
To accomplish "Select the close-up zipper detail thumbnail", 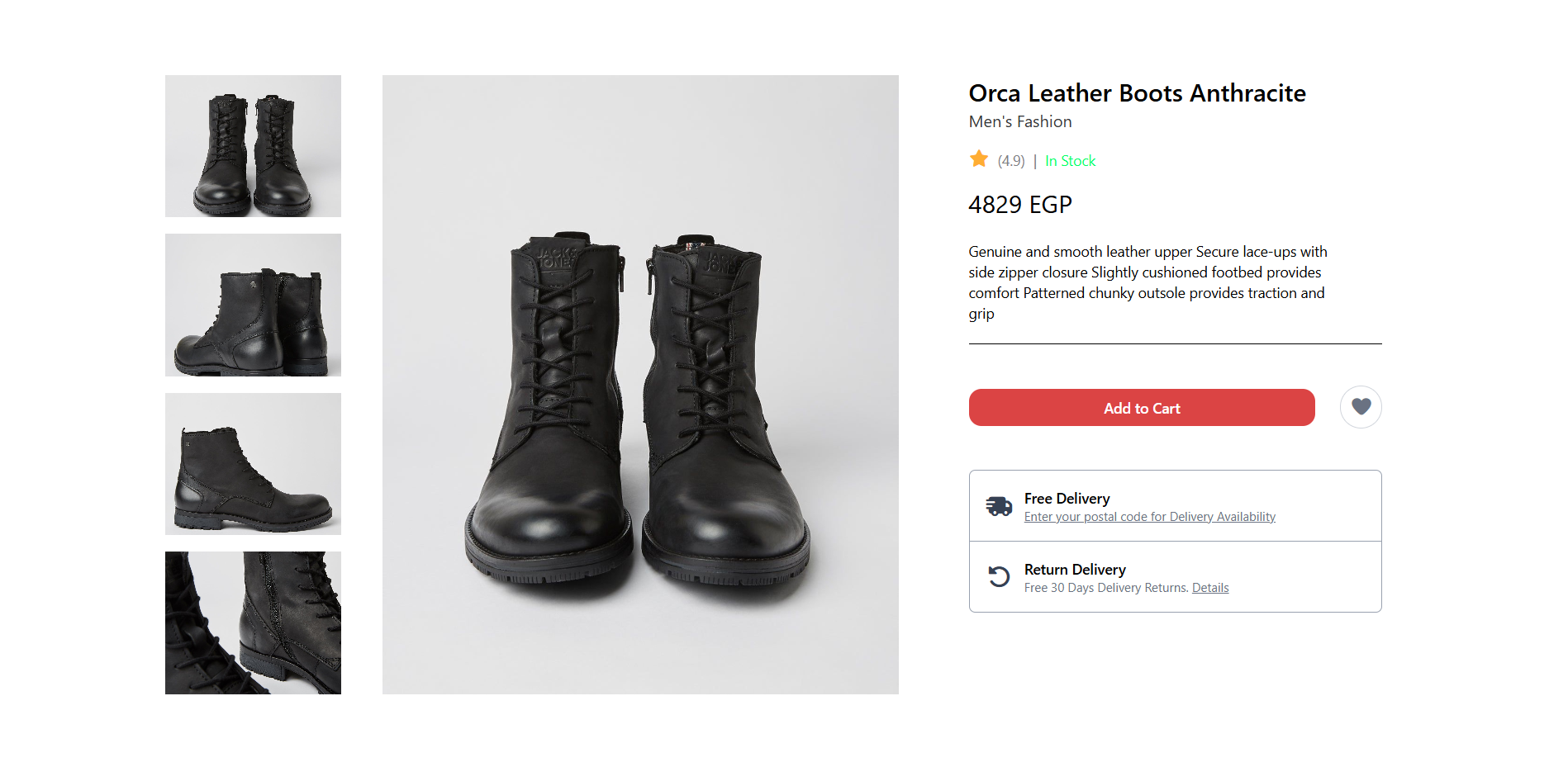I will pyautogui.click(x=253, y=623).
